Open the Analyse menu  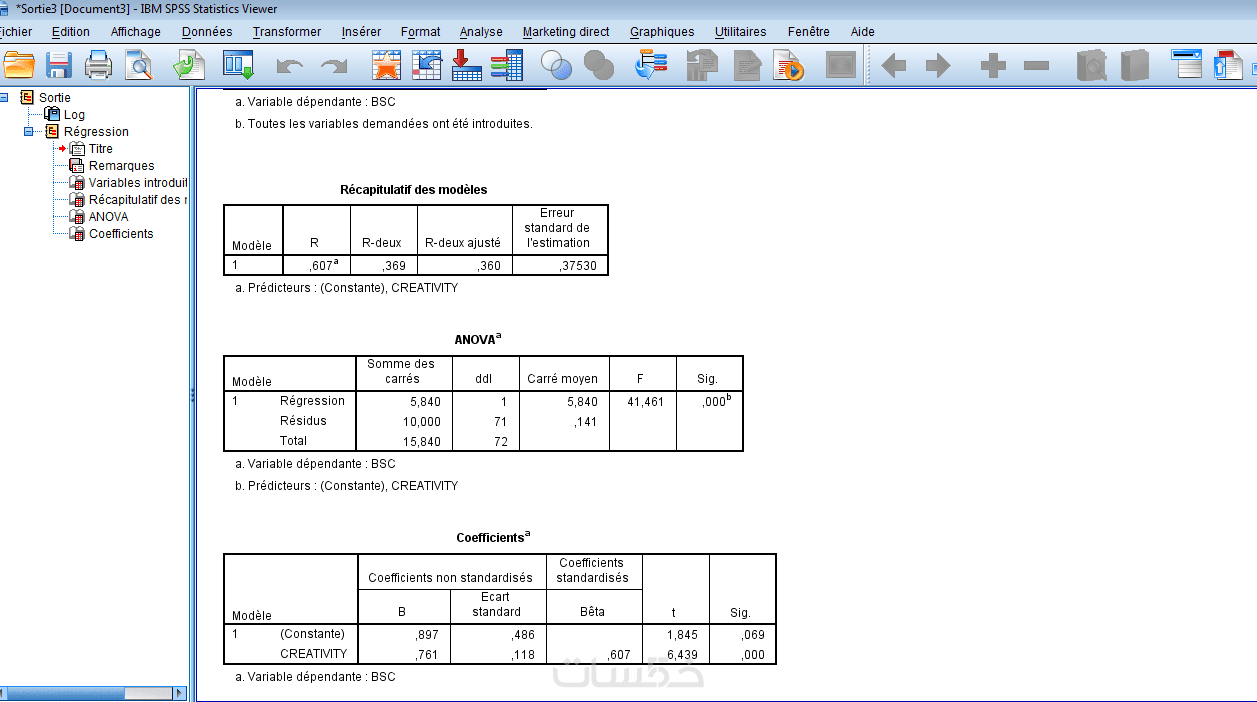pyautogui.click(x=481, y=32)
